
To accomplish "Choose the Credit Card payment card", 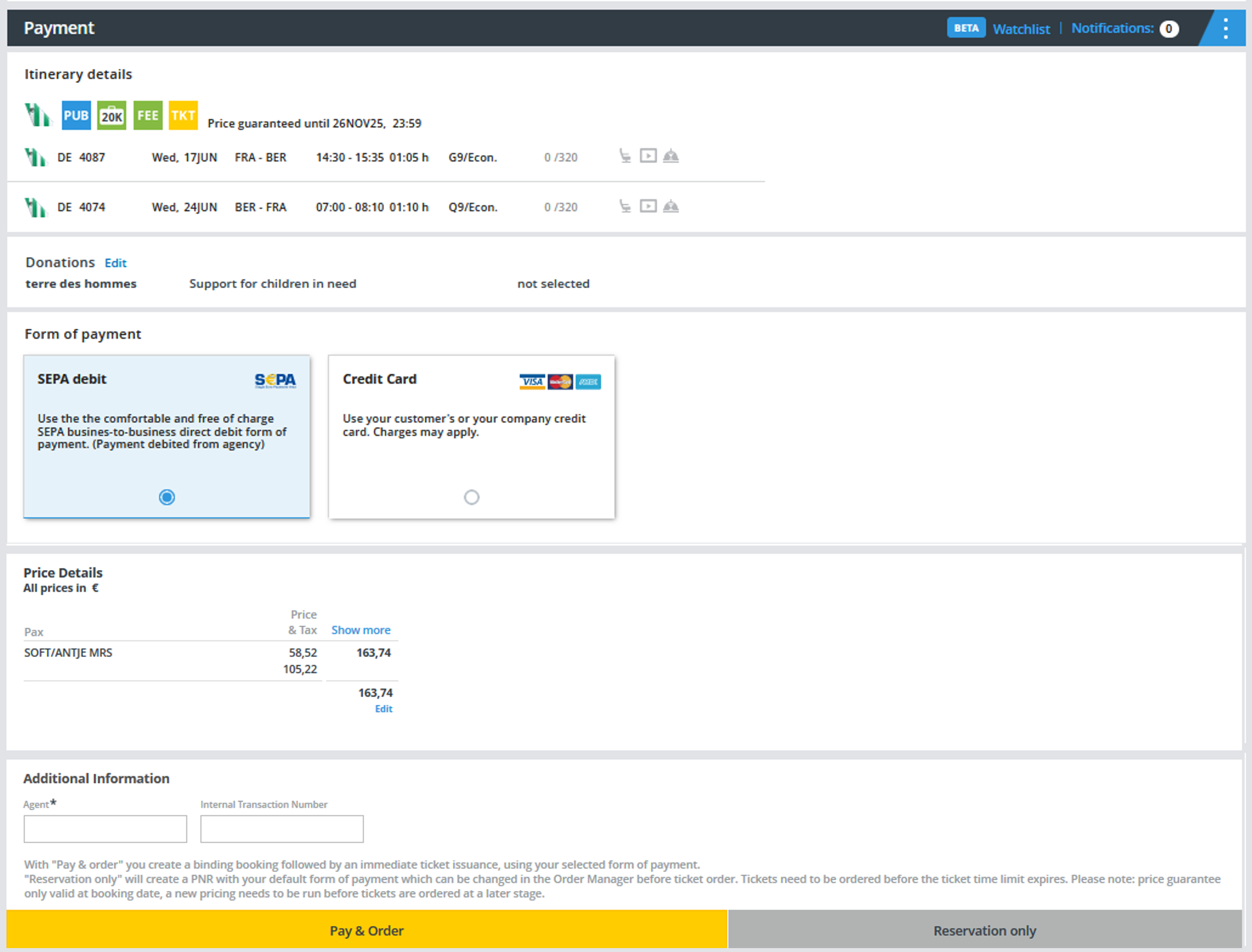I will [x=471, y=436].
